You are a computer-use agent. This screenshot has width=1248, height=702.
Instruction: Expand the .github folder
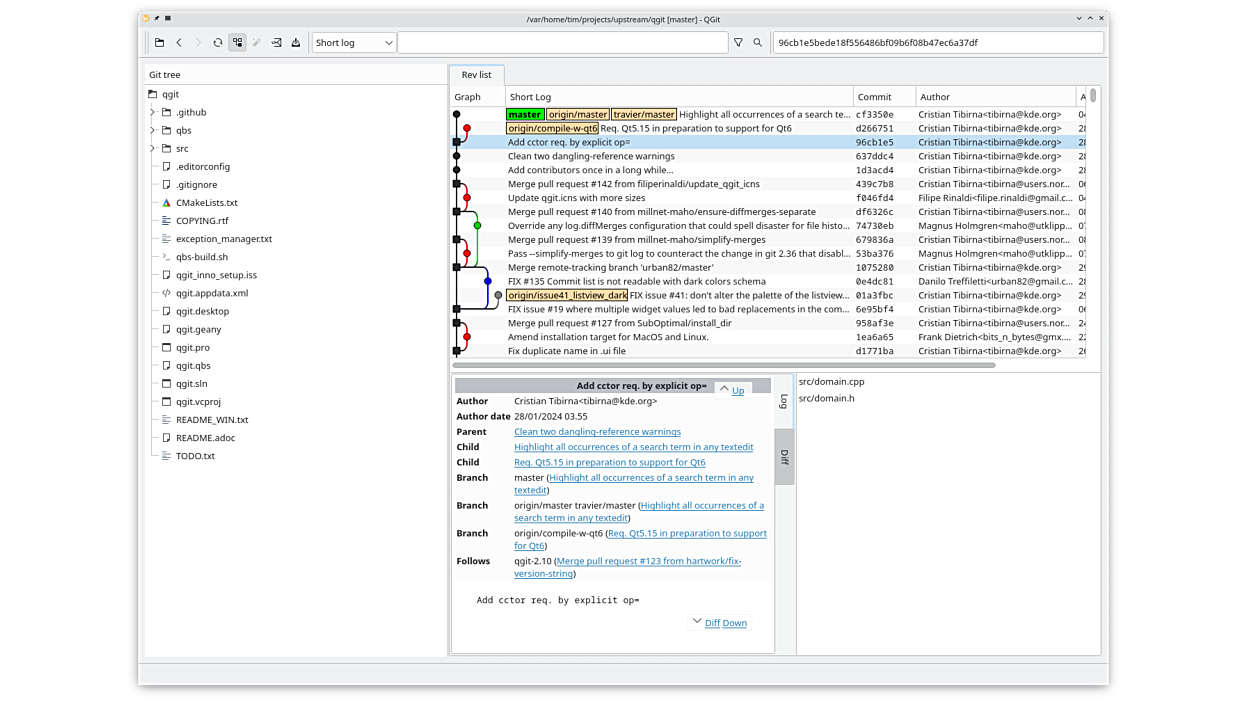click(153, 113)
